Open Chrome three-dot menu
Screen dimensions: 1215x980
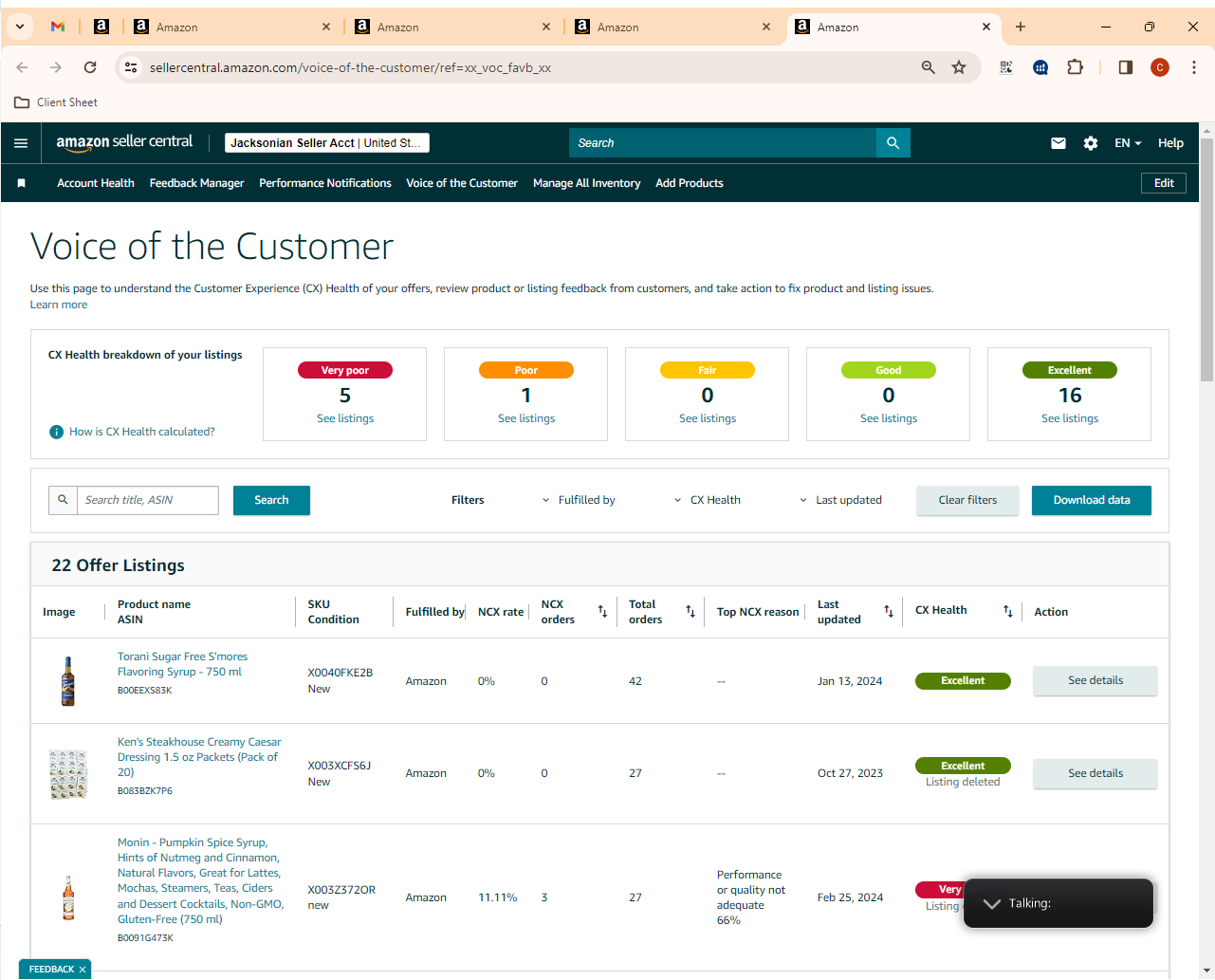click(1194, 67)
